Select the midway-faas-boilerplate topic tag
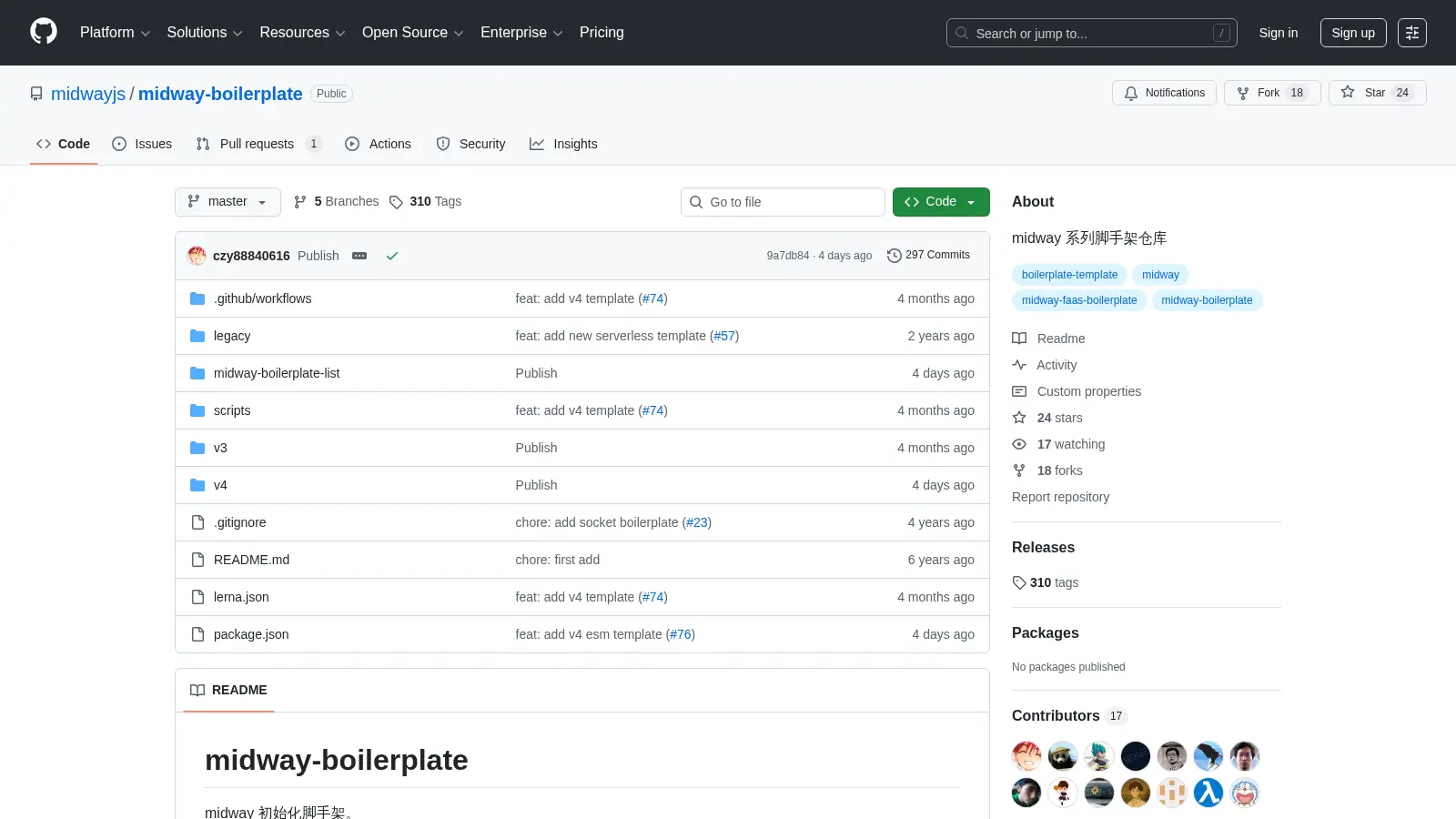This screenshot has width=1456, height=819. pos(1079,300)
